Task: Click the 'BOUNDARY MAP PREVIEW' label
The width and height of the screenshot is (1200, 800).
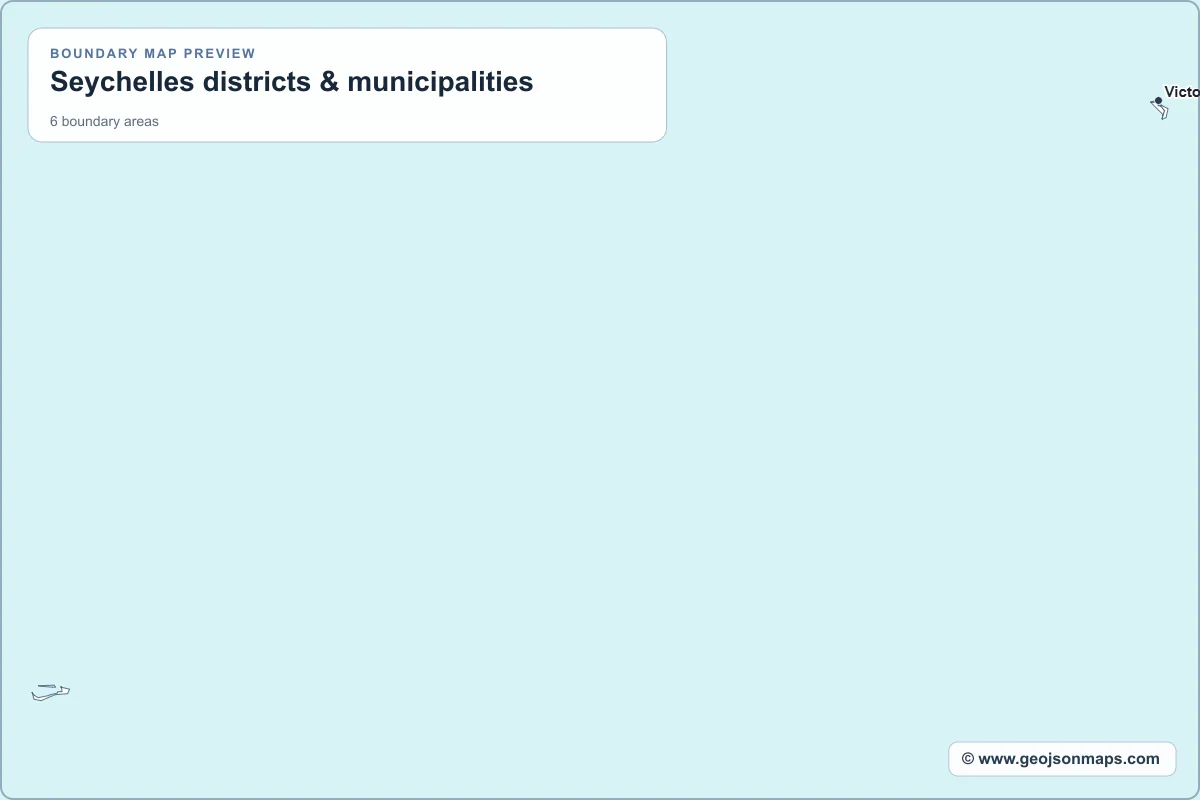Action: click(153, 53)
